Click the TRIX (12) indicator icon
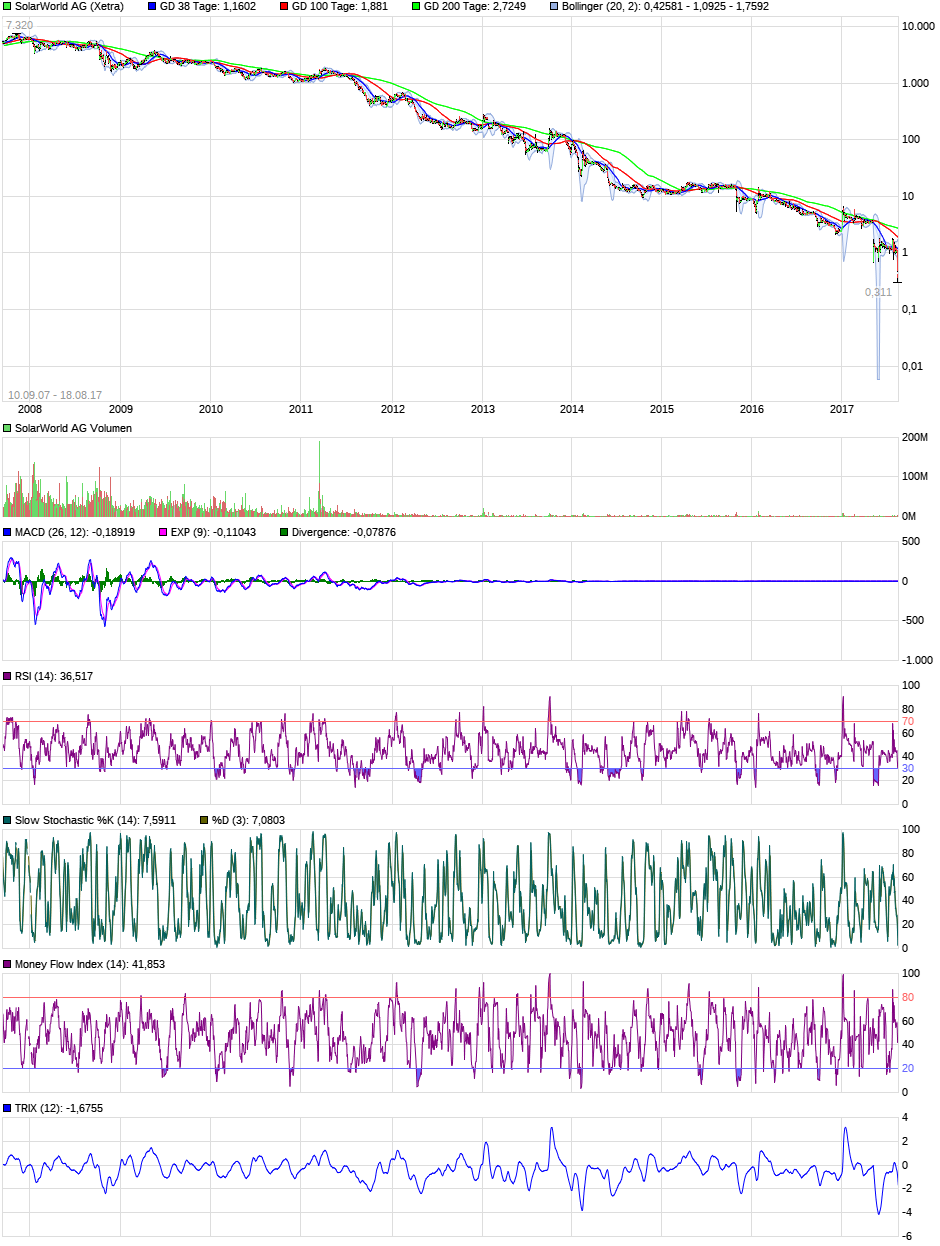Image resolution: width=940 pixels, height=1246 pixels. (8, 1108)
